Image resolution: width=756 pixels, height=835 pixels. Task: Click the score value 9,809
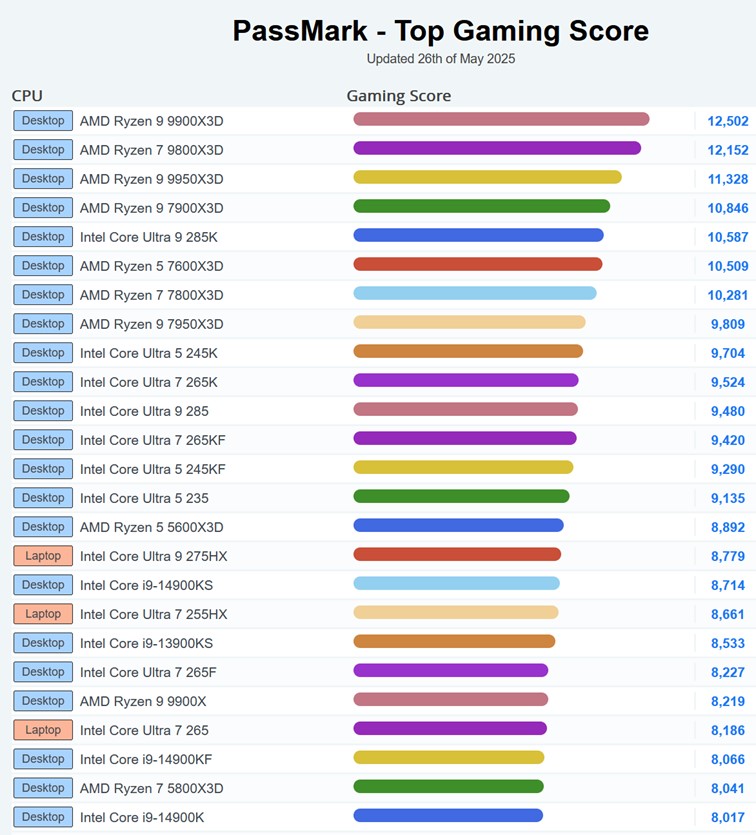click(x=728, y=324)
